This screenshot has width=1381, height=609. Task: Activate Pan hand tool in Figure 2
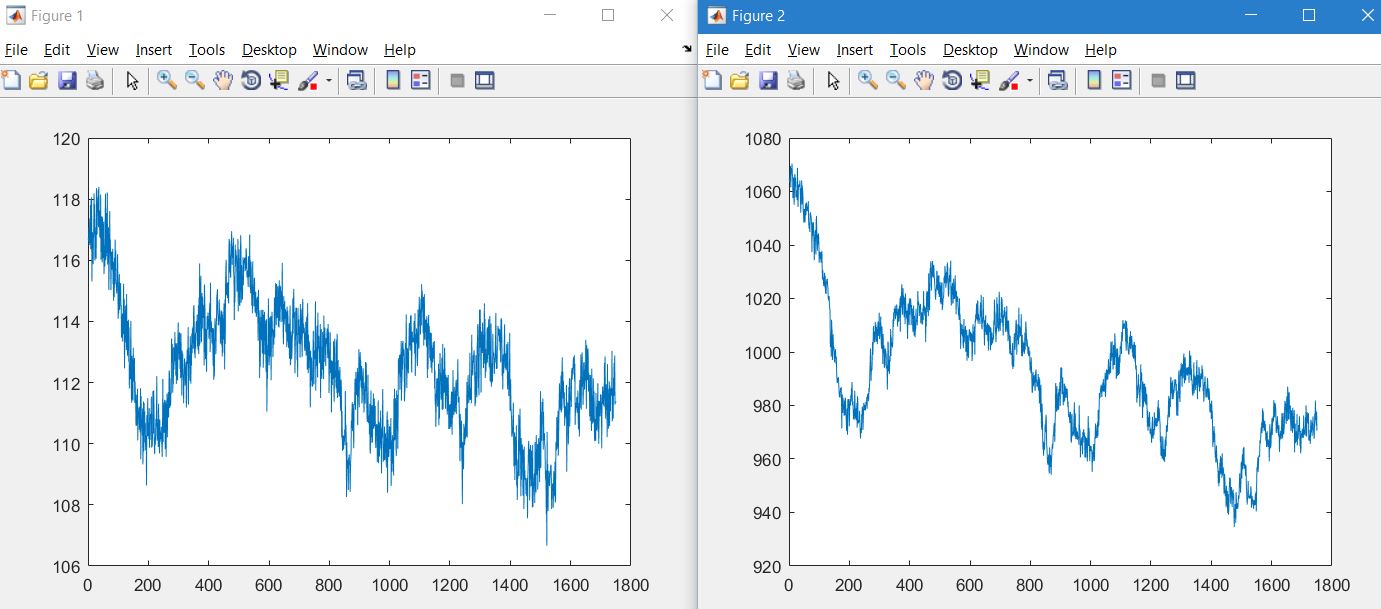(924, 81)
